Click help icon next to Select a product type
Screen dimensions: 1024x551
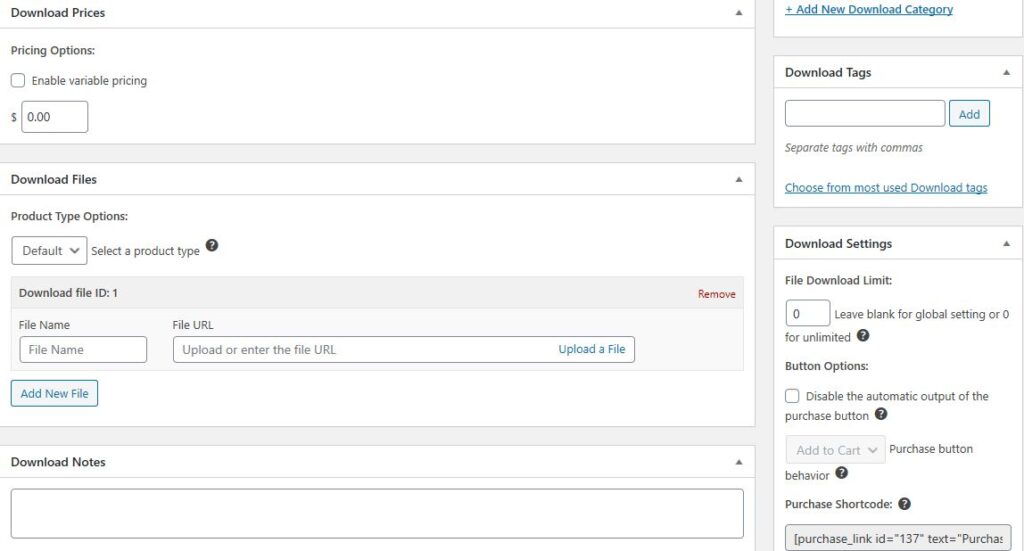pos(212,245)
